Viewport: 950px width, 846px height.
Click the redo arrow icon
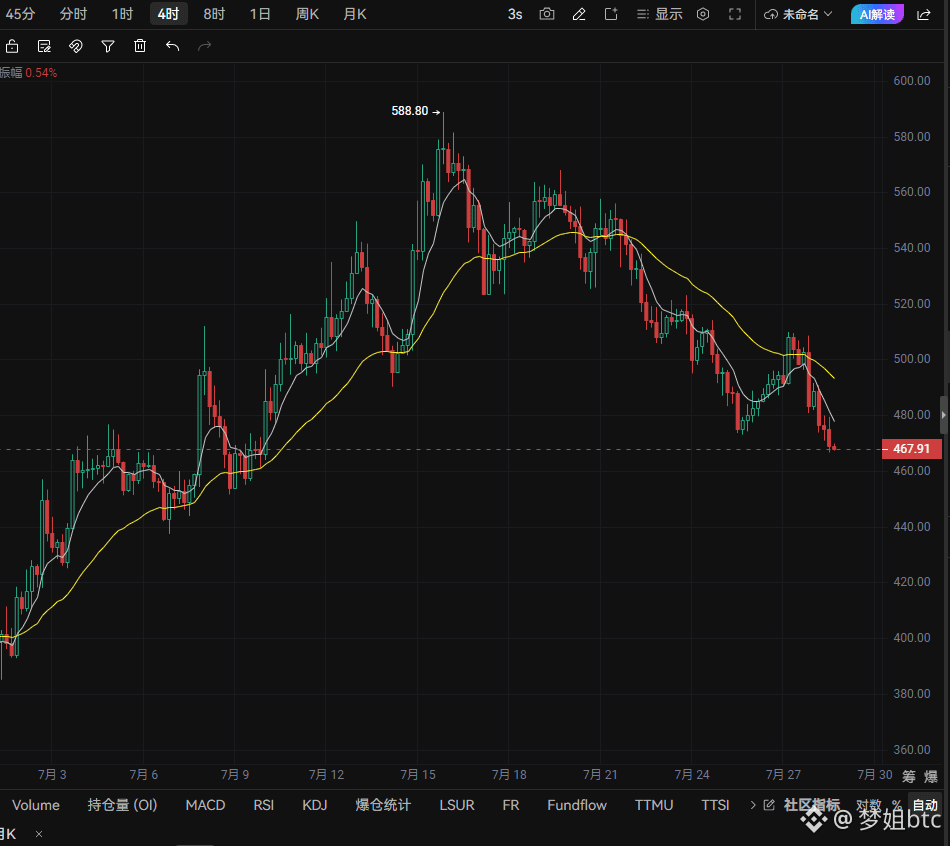pos(205,46)
